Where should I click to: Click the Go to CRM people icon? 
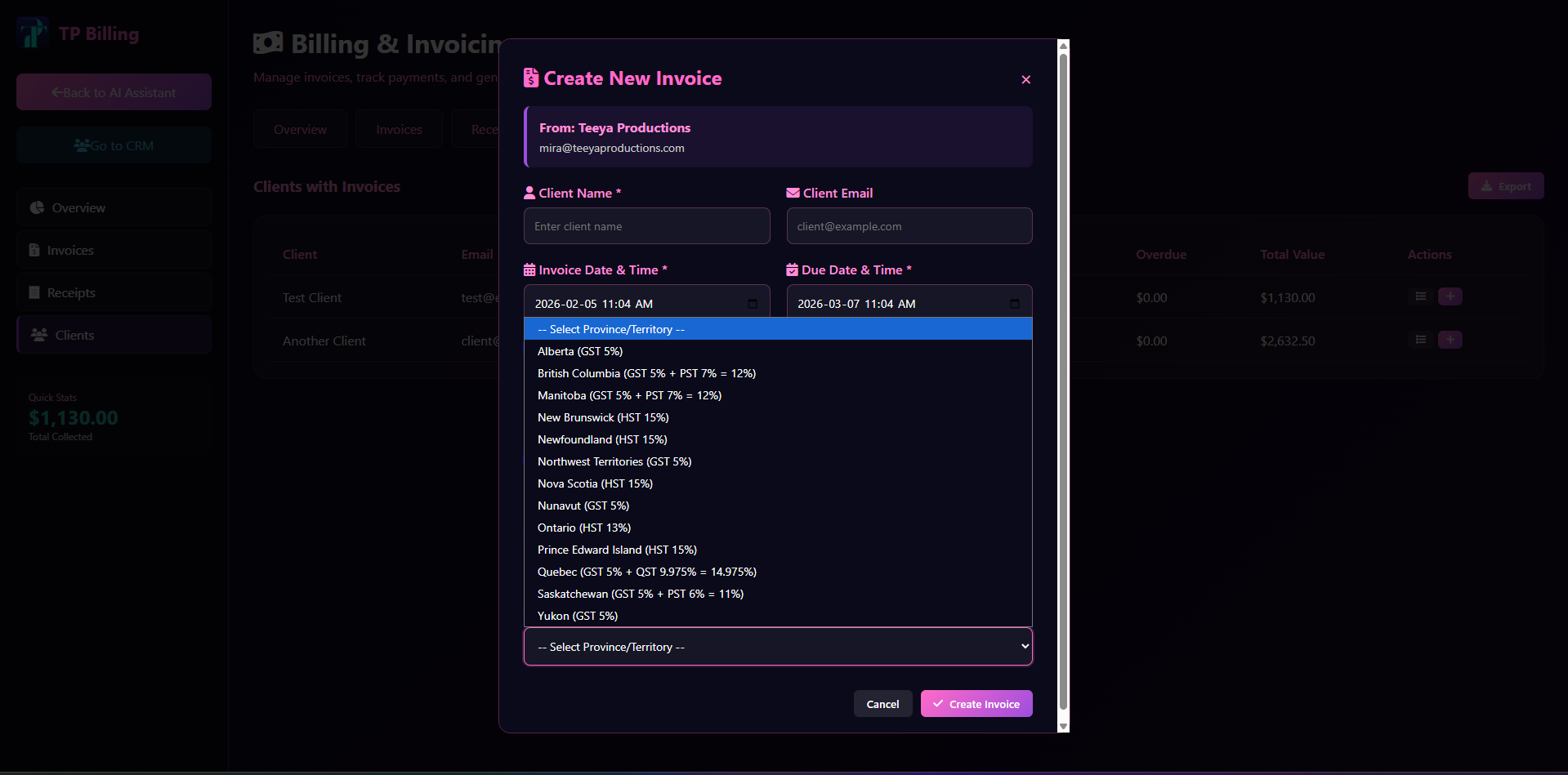(82, 145)
